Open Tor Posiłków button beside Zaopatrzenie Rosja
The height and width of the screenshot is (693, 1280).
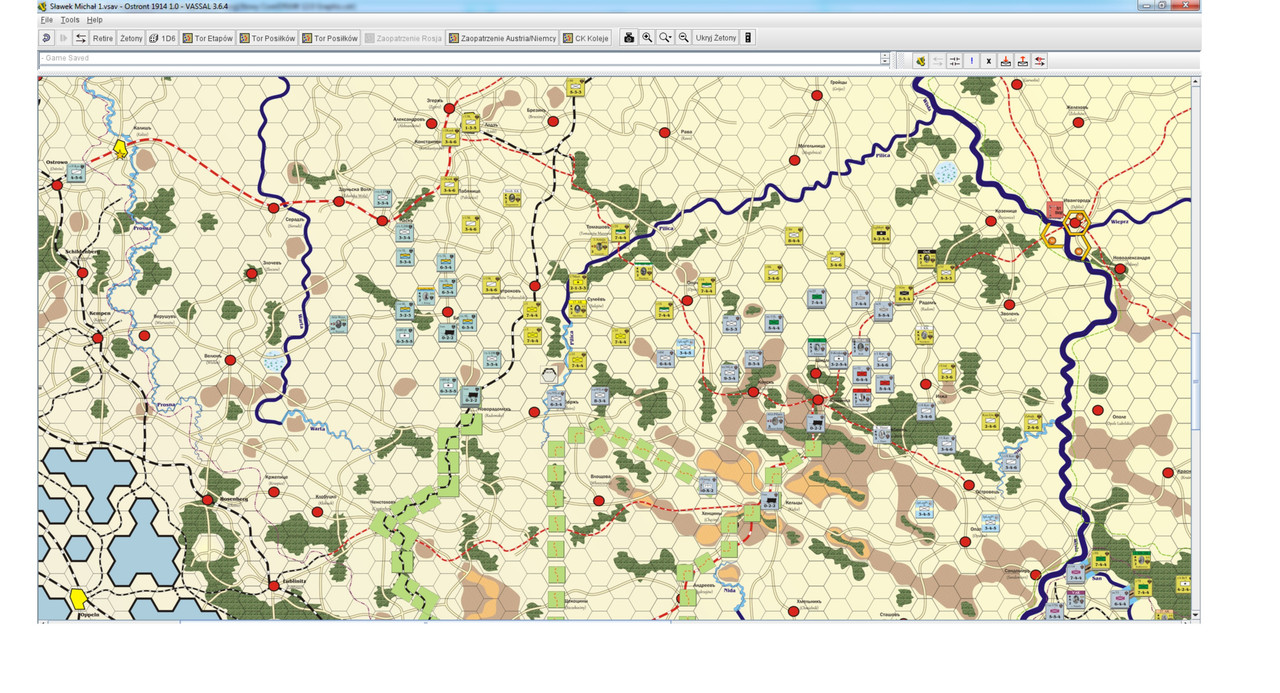click(x=330, y=38)
